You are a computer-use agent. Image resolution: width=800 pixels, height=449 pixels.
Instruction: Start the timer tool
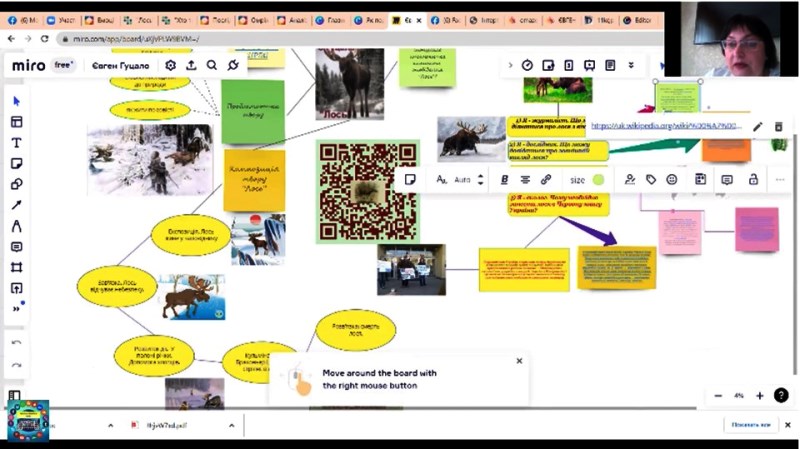pos(527,65)
